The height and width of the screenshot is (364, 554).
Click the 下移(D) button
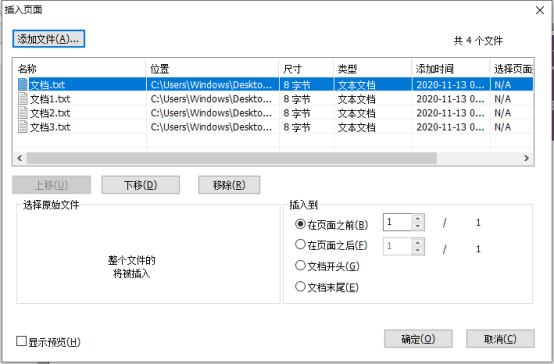pos(141,185)
